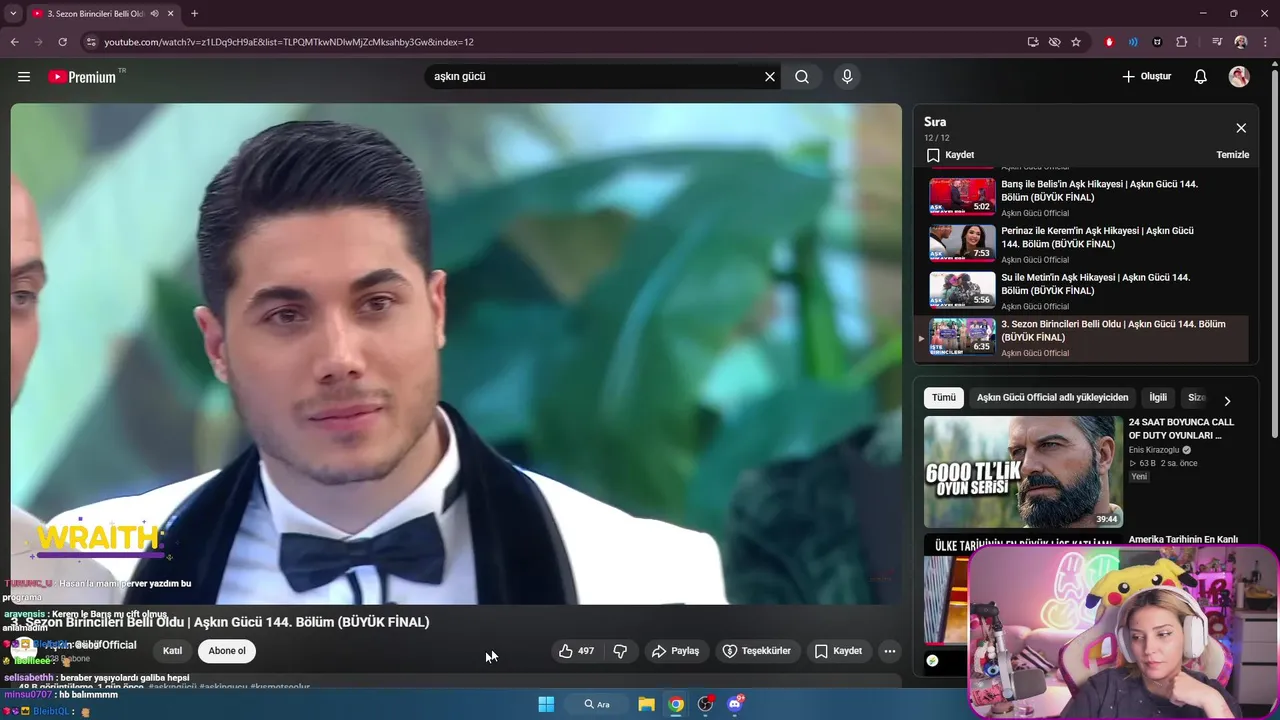Select Aşkın Gücü Official adlı yükleyiciden chip
Image resolution: width=1280 pixels, height=720 pixels.
[1052, 398]
